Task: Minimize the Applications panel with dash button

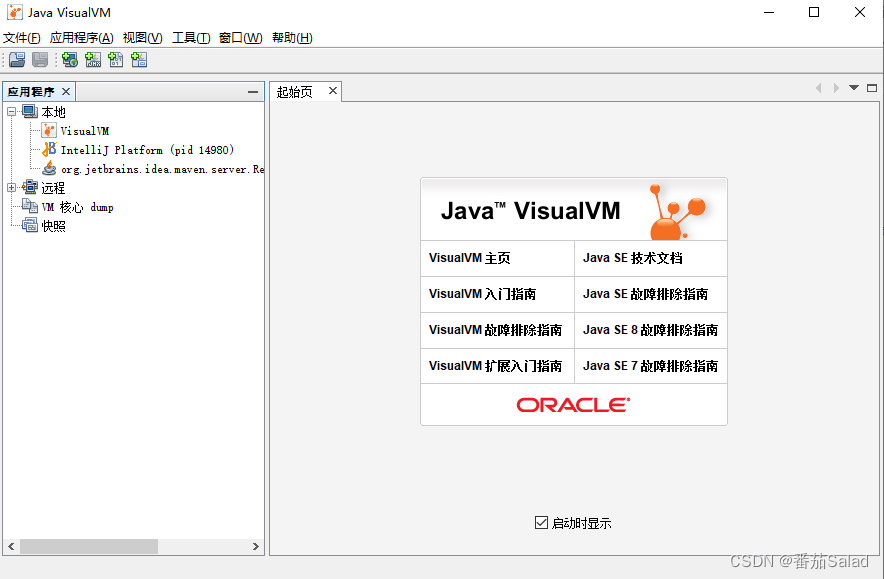Action: point(253,92)
